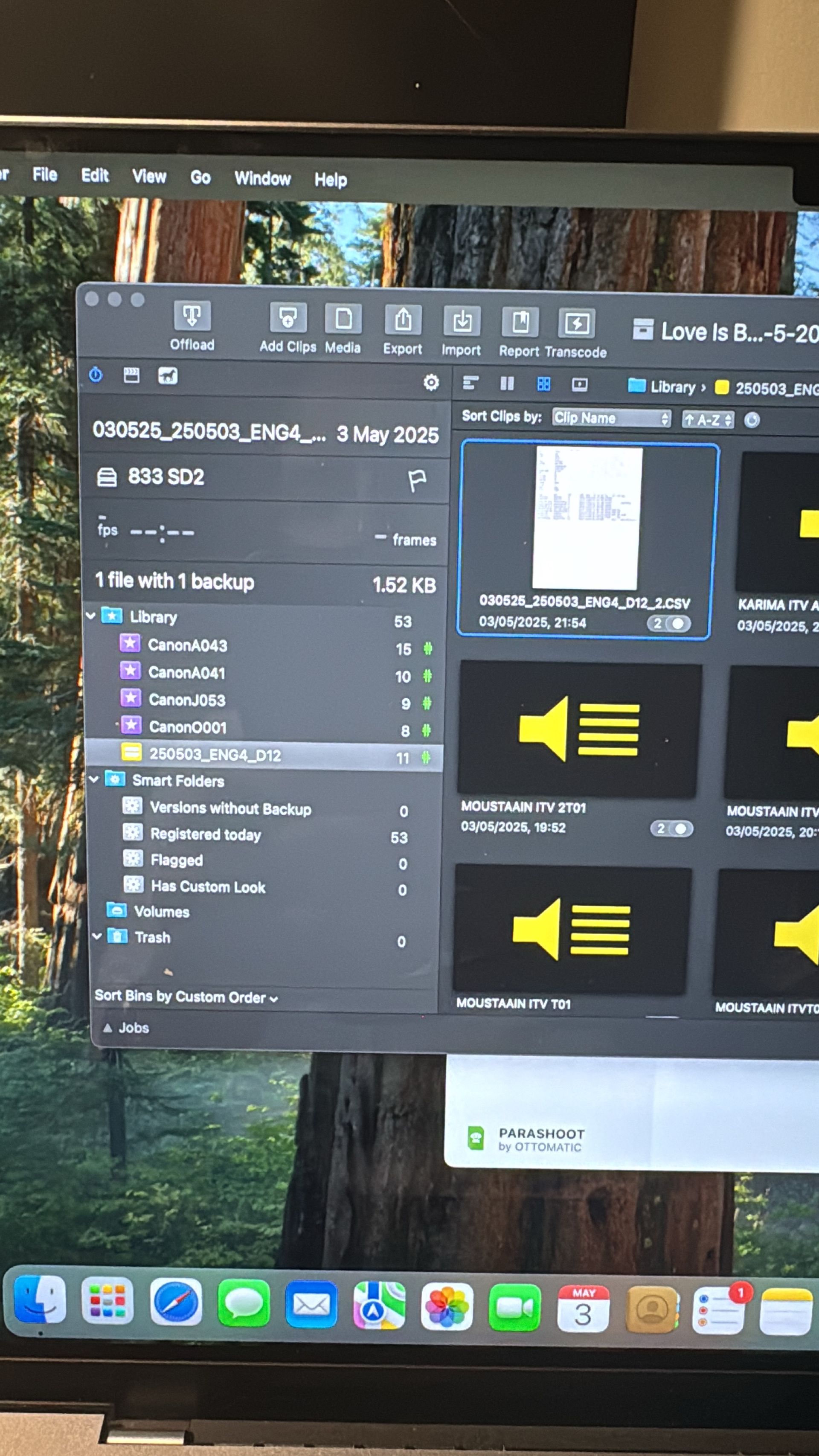Open Sort Bins by Custom Order dropdown
The width and height of the screenshot is (819, 1456).
[x=186, y=997]
